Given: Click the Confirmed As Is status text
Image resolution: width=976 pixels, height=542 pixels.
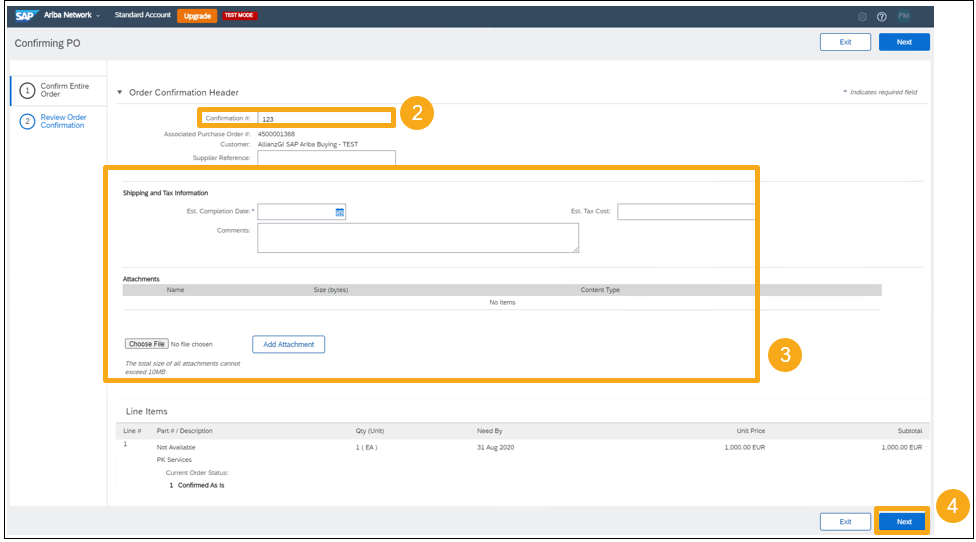Looking at the screenshot, I should tap(201, 485).
